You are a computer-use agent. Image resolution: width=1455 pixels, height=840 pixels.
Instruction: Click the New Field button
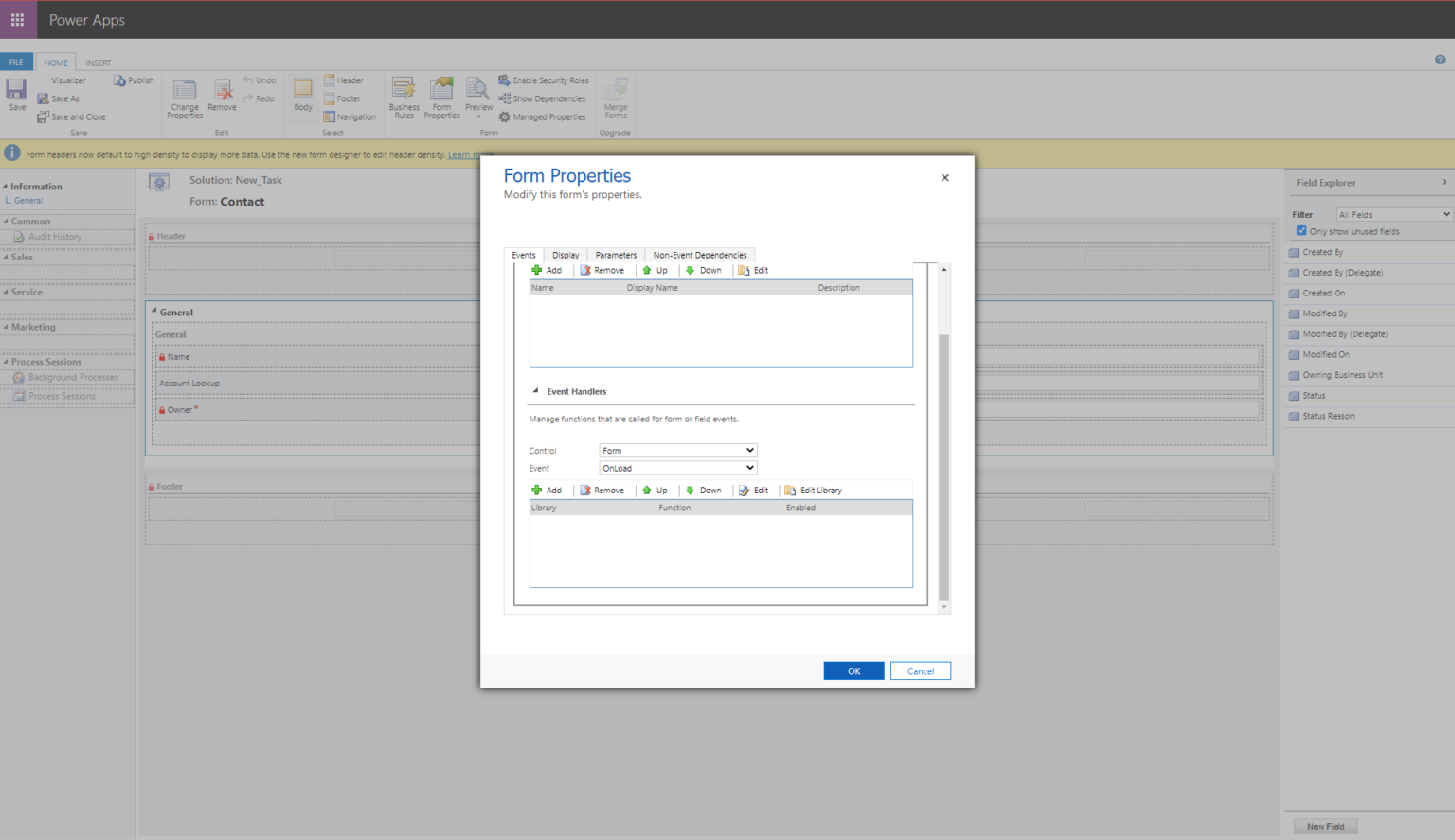[1325, 825]
